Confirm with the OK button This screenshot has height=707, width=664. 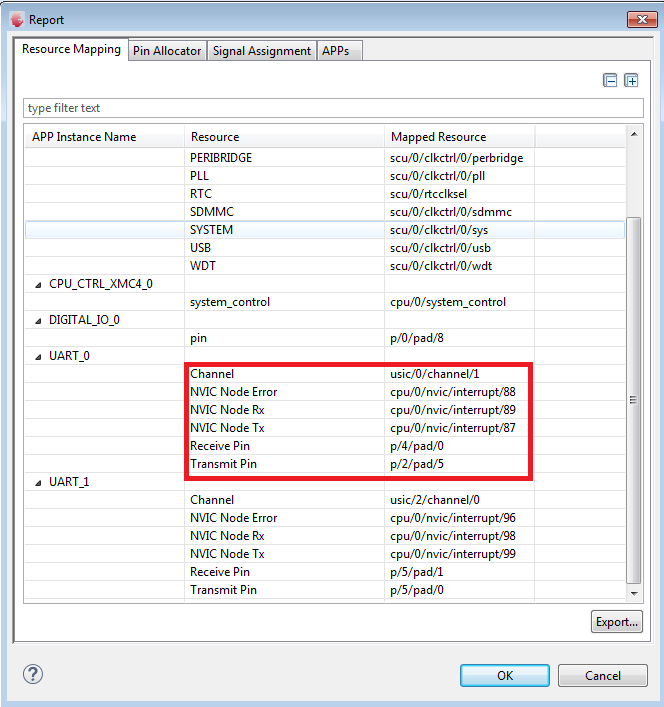pos(505,675)
